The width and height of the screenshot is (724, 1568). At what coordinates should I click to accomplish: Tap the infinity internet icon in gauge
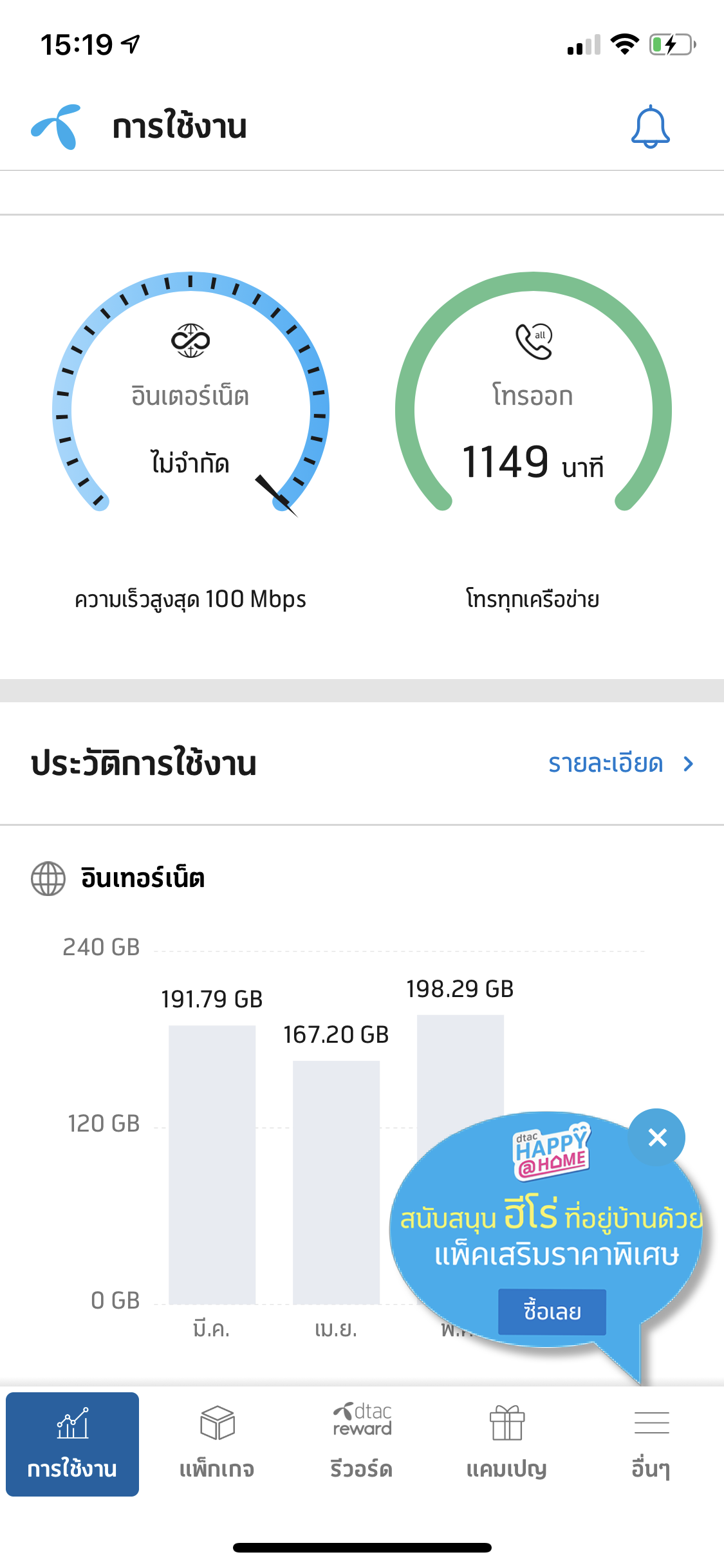[190, 341]
